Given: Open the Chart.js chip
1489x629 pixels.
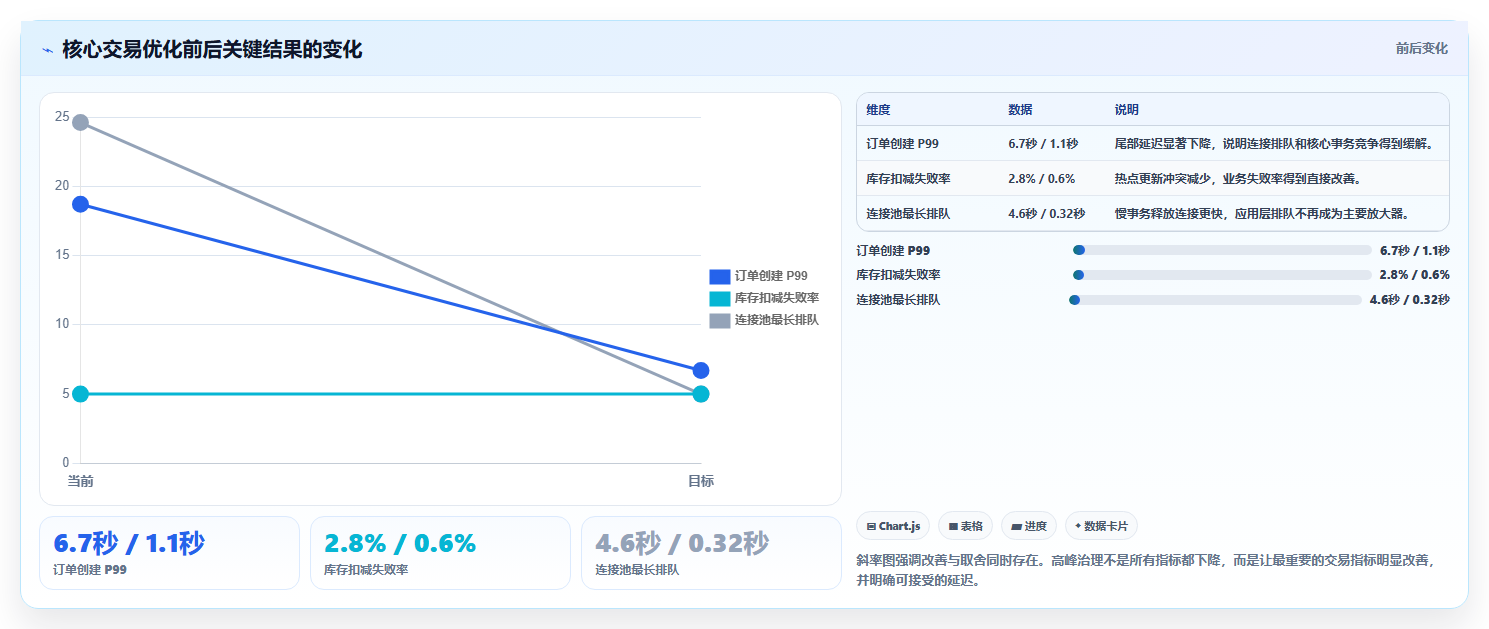Looking at the screenshot, I should (893, 526).
